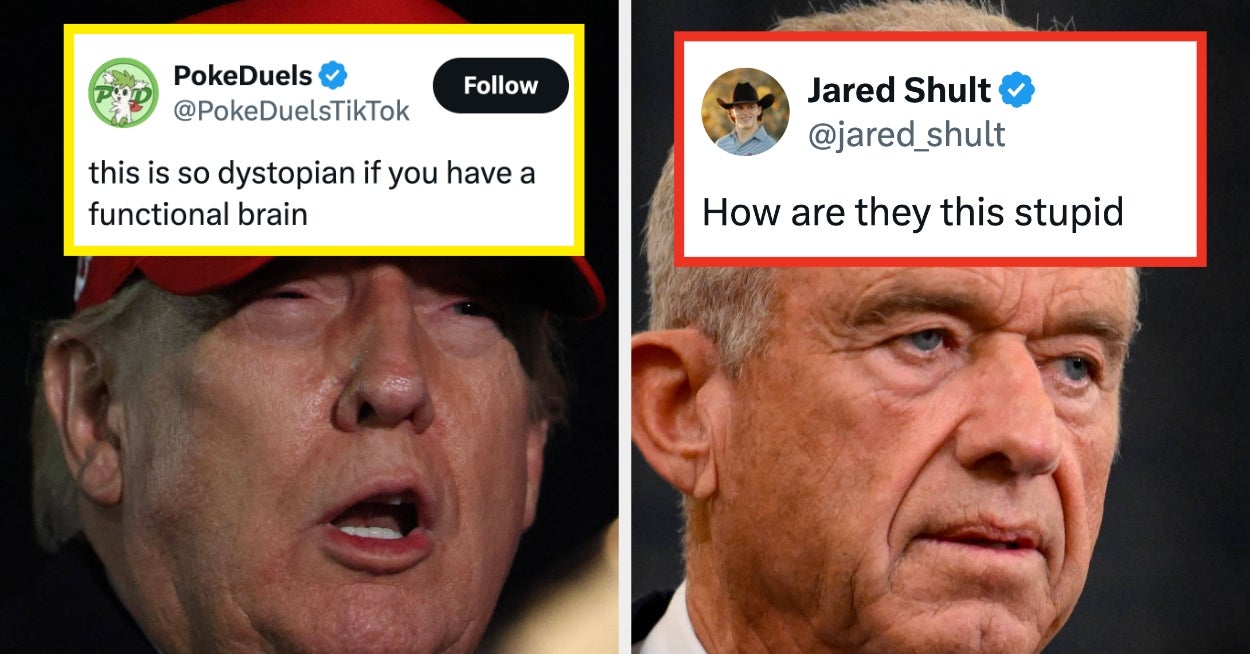Select the "How are they this stupid" text
This screenshot has height=654, width=1250.
pyautogui.click(x=913, y=212)
